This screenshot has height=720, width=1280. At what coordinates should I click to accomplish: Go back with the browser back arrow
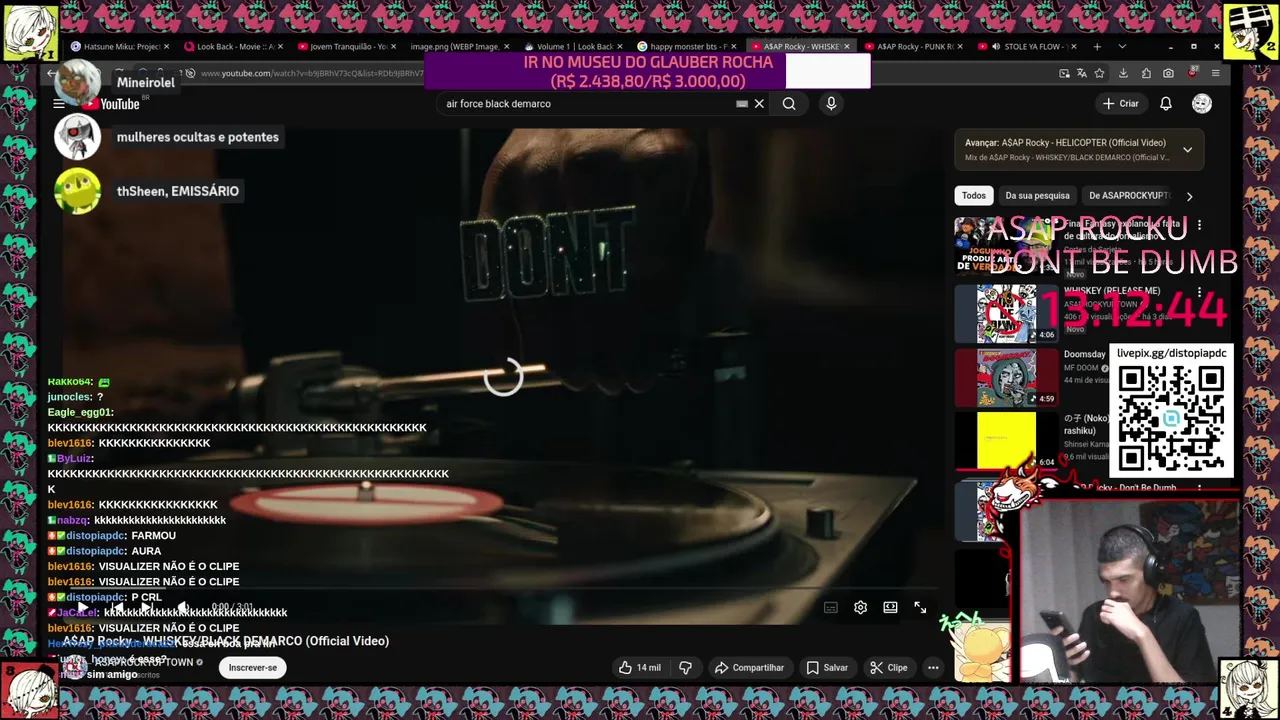coord(52,73)
